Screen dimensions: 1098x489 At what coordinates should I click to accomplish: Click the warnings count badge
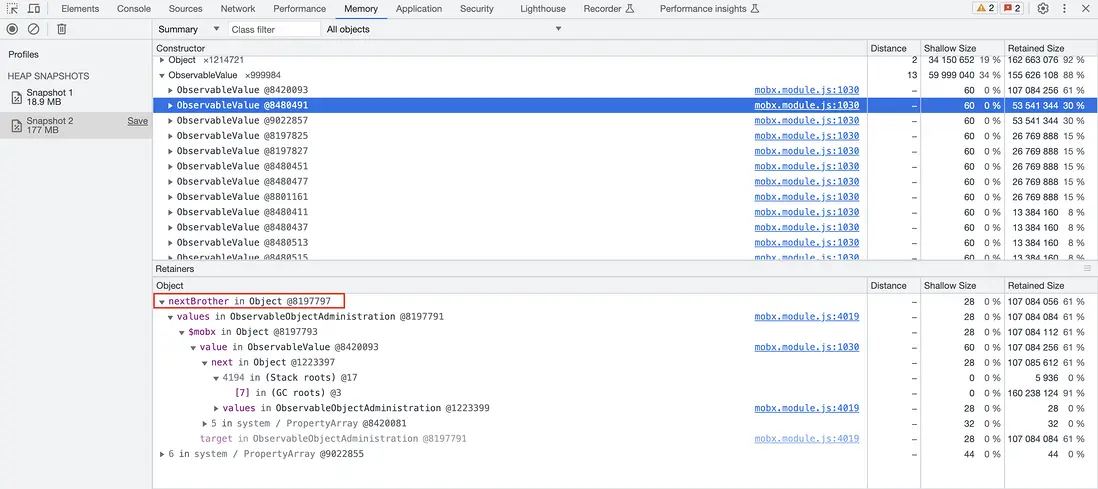[985, 8]
